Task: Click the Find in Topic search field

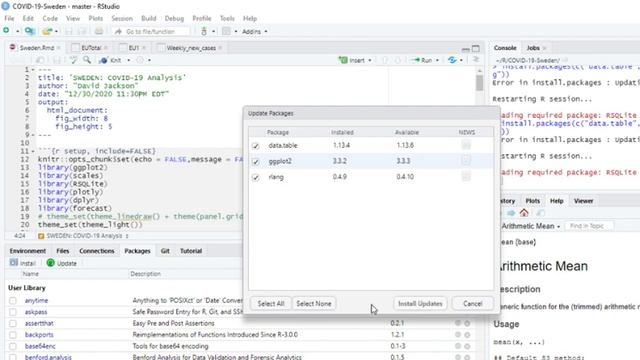Action: 588,226
